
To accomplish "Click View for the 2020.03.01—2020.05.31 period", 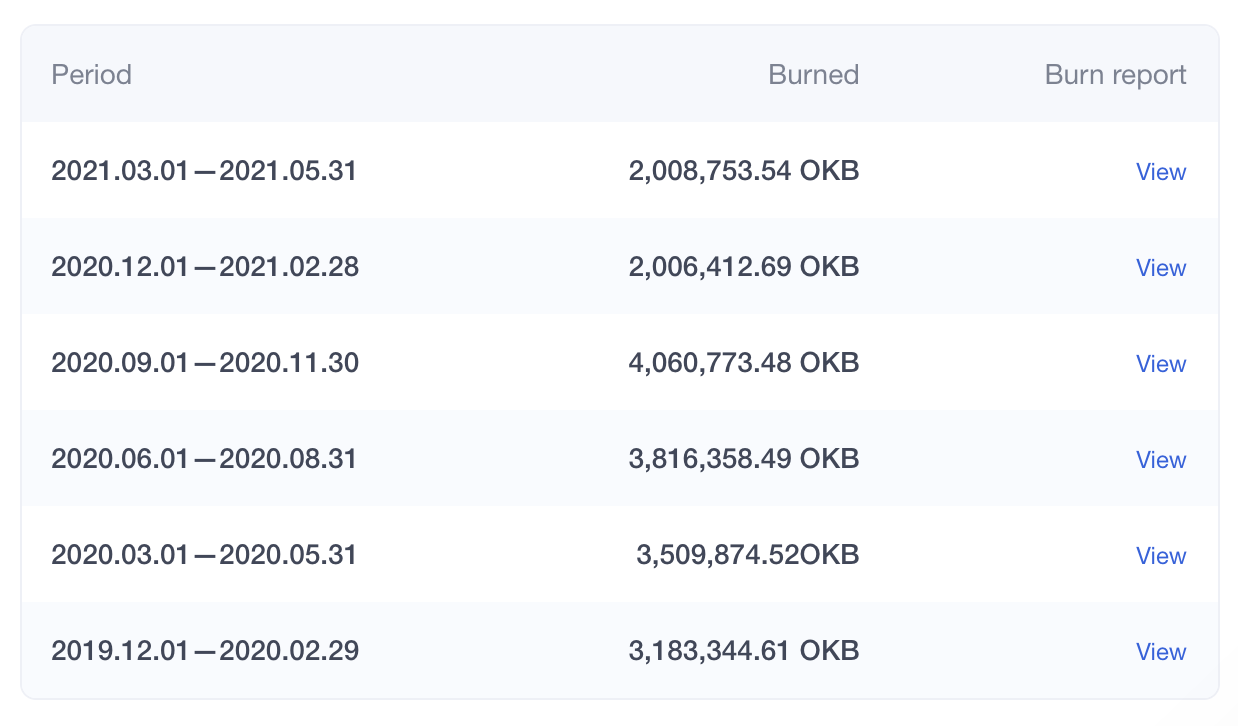I will 1160,556.
